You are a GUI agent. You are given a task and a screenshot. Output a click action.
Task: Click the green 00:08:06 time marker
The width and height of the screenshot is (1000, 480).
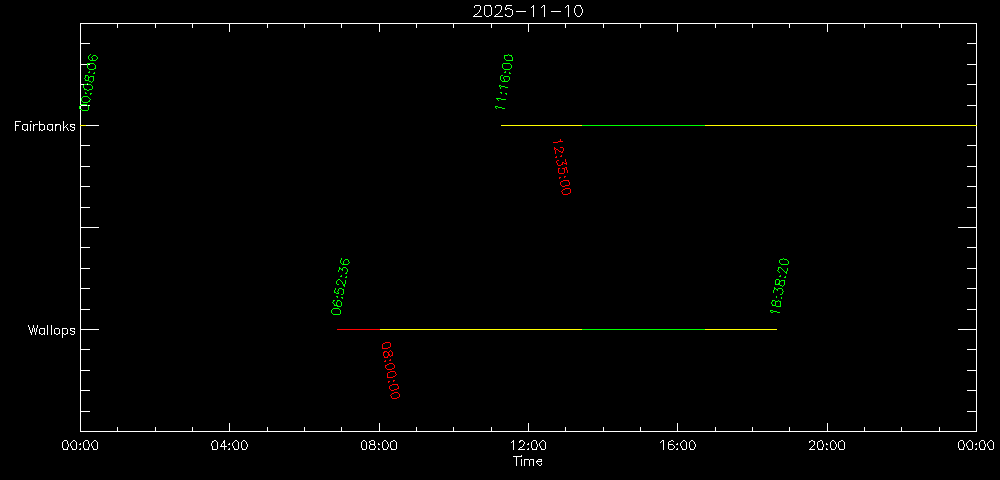pos(90,82)
